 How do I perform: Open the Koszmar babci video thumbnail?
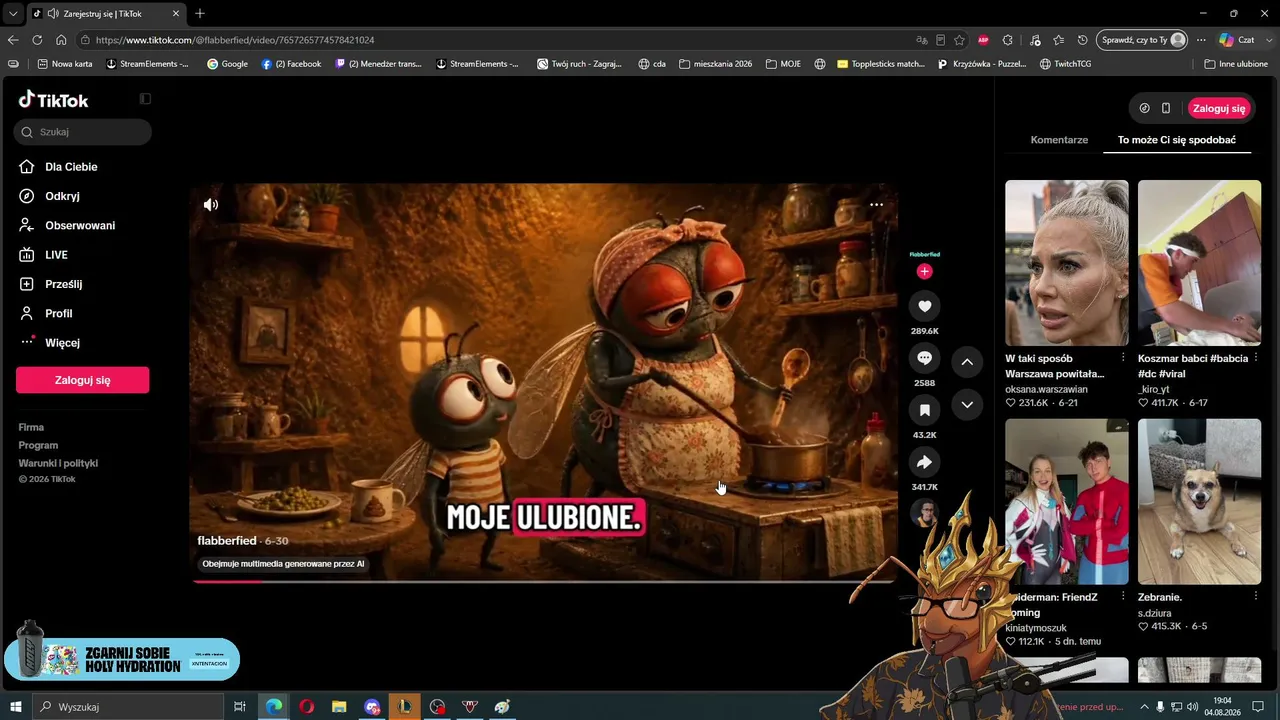pyautogui.click(x=1200, y=263)
